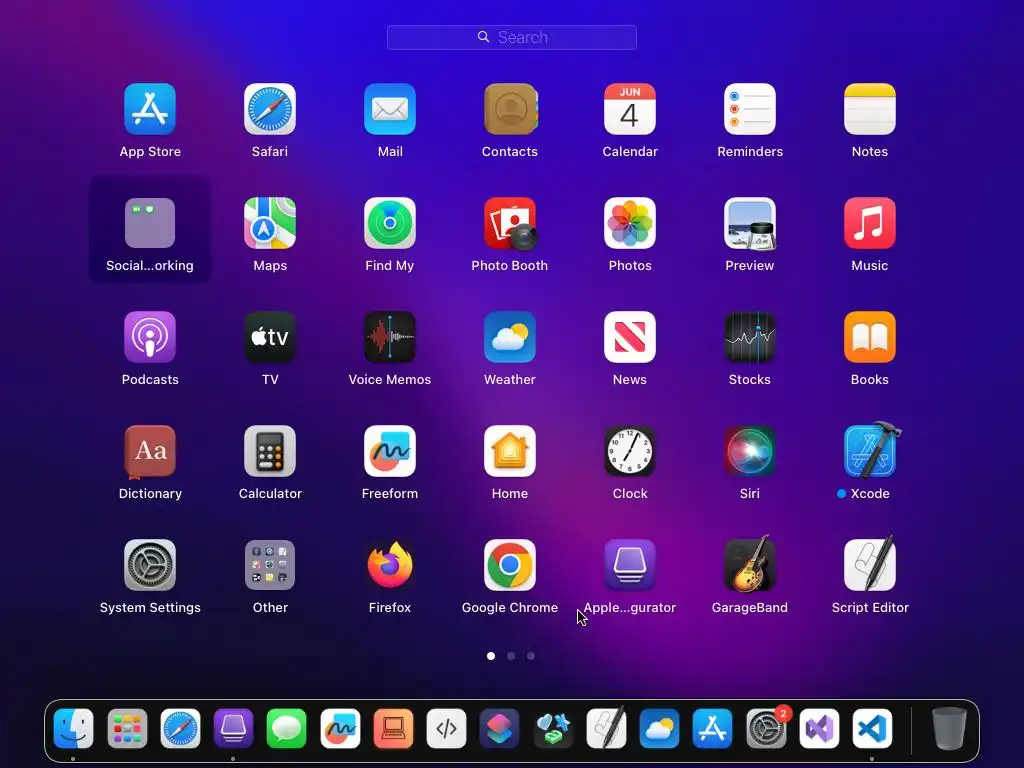Image resolution: width=1024 pixels, height=768 pixels.
Task: Open Google Chrome
Action: tap(510, 565)
